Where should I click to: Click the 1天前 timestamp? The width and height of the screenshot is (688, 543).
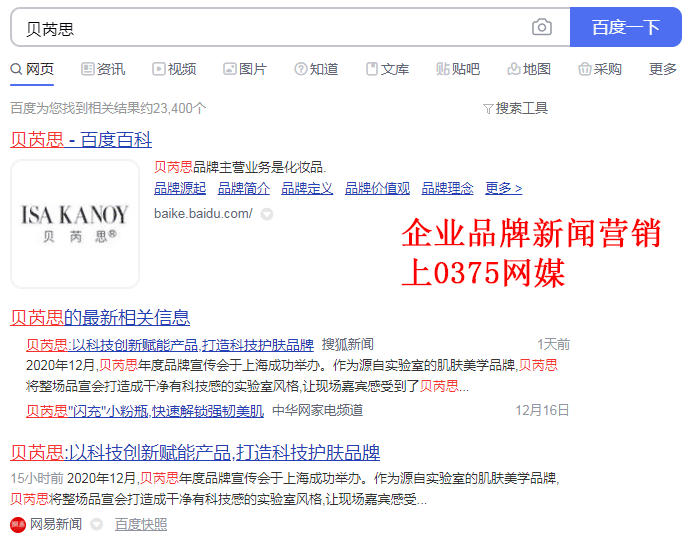click(x=553, y=345)
